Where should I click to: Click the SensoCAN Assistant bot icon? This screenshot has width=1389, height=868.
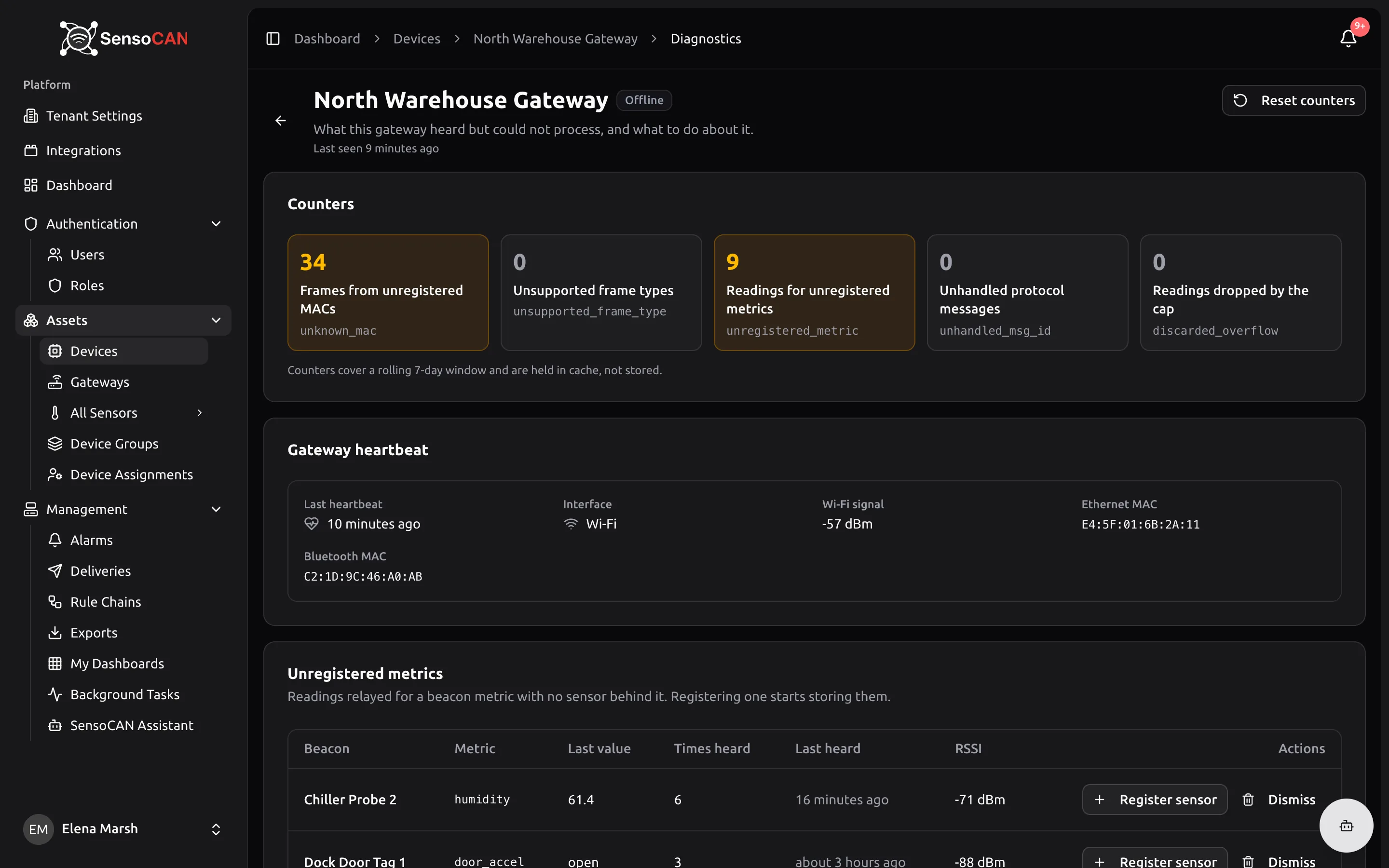tap(55, 726)
